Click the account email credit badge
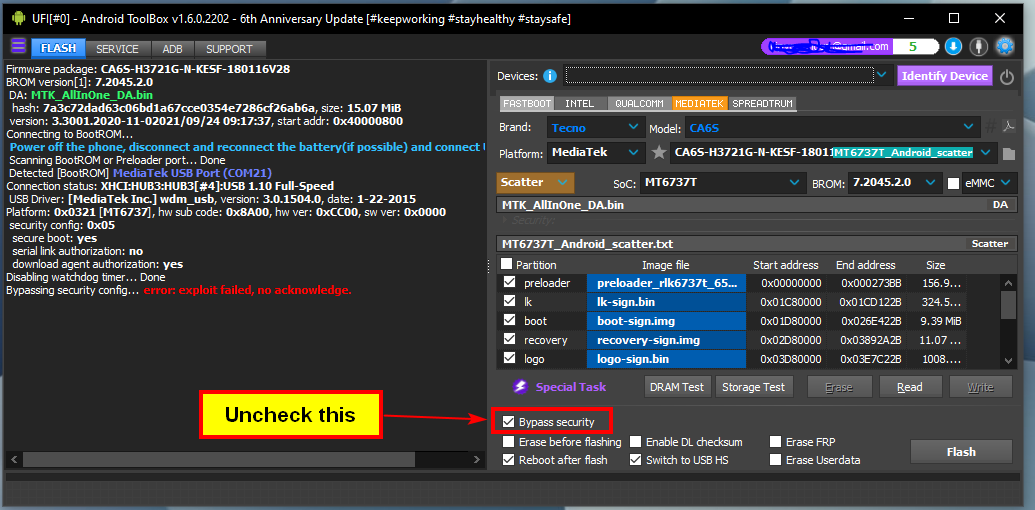 pyautogui.click(x=850, y=47)
